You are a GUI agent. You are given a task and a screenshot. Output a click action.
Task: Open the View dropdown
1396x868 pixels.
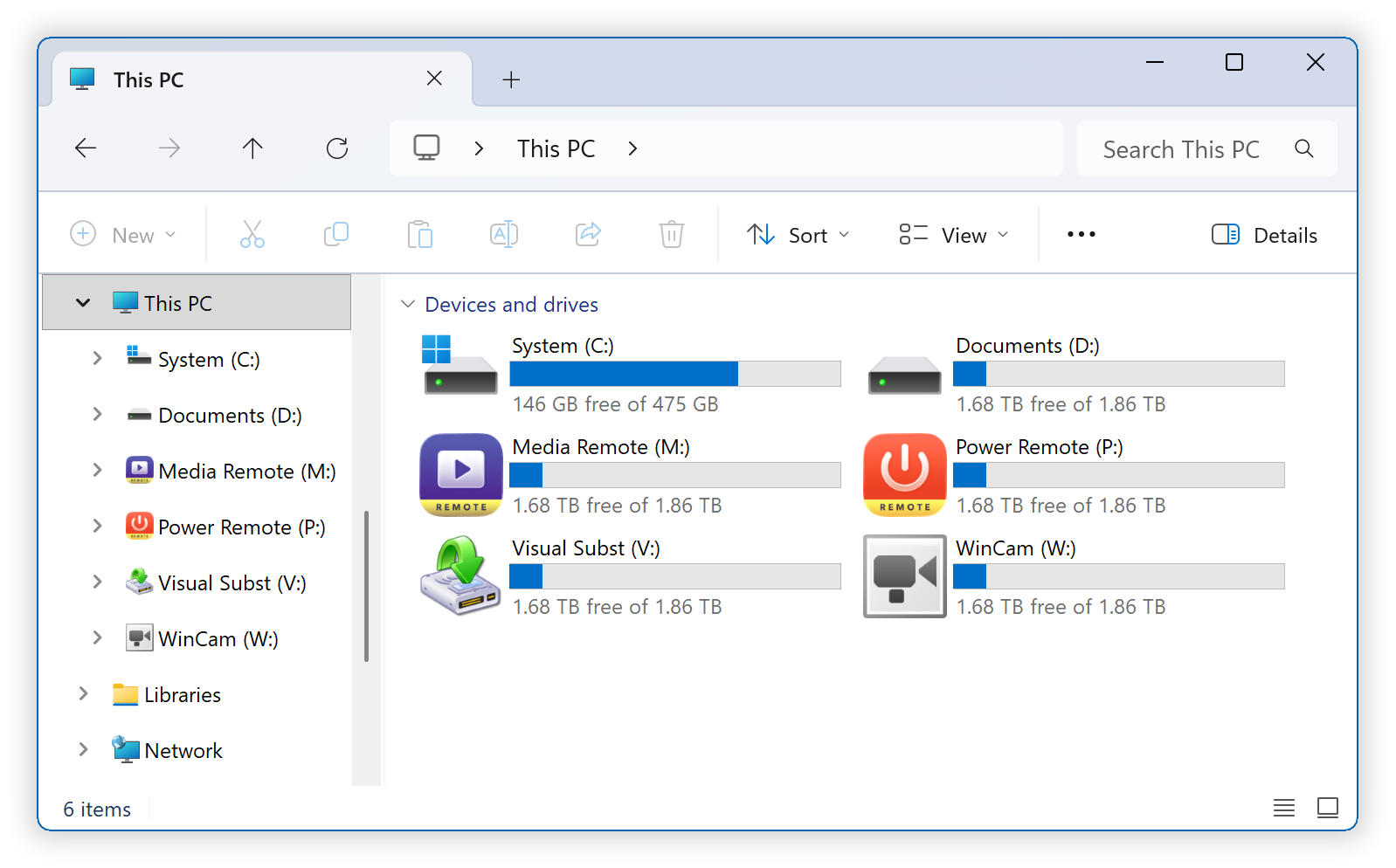[954, 235]
